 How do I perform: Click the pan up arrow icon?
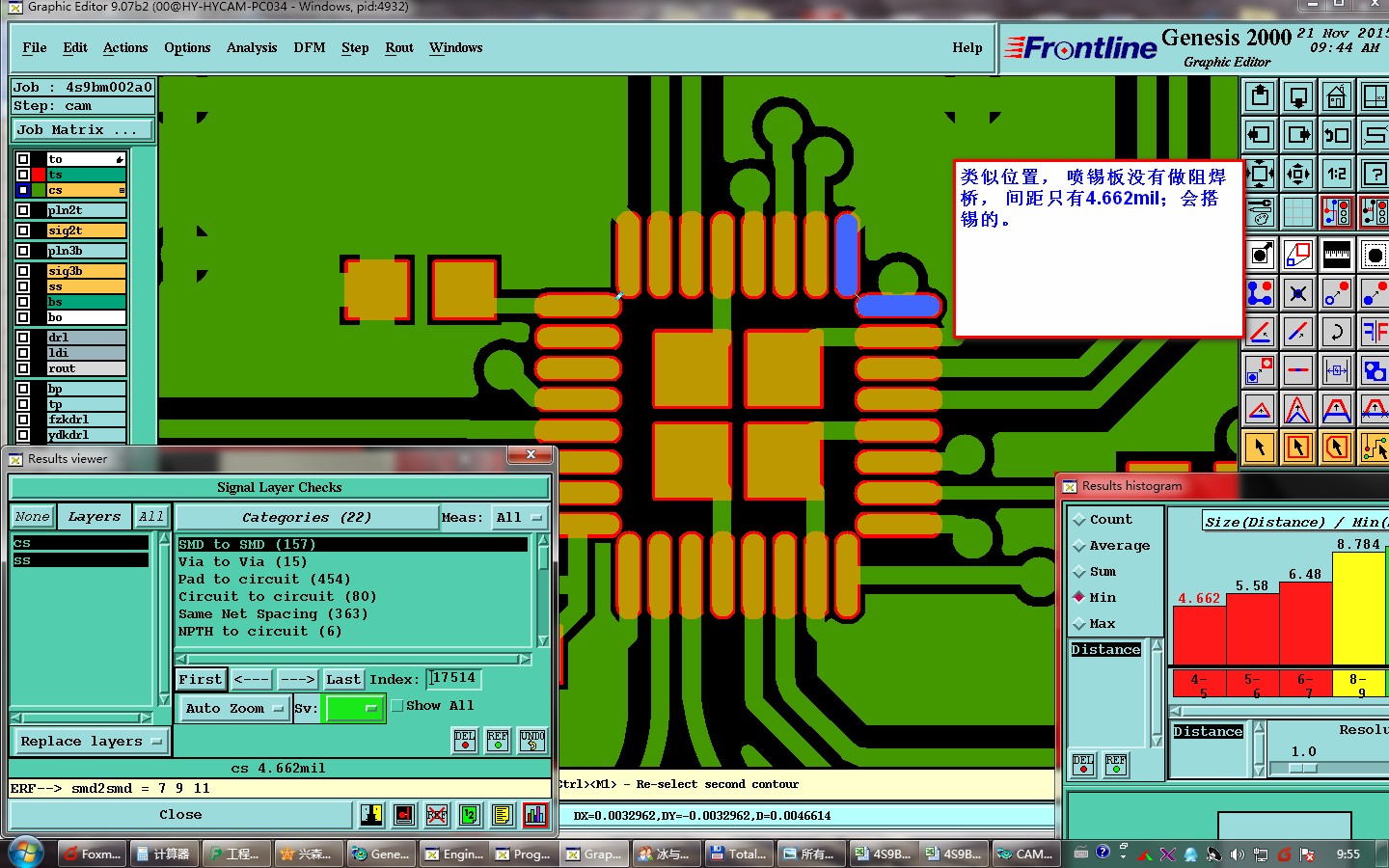[1260, 96]
